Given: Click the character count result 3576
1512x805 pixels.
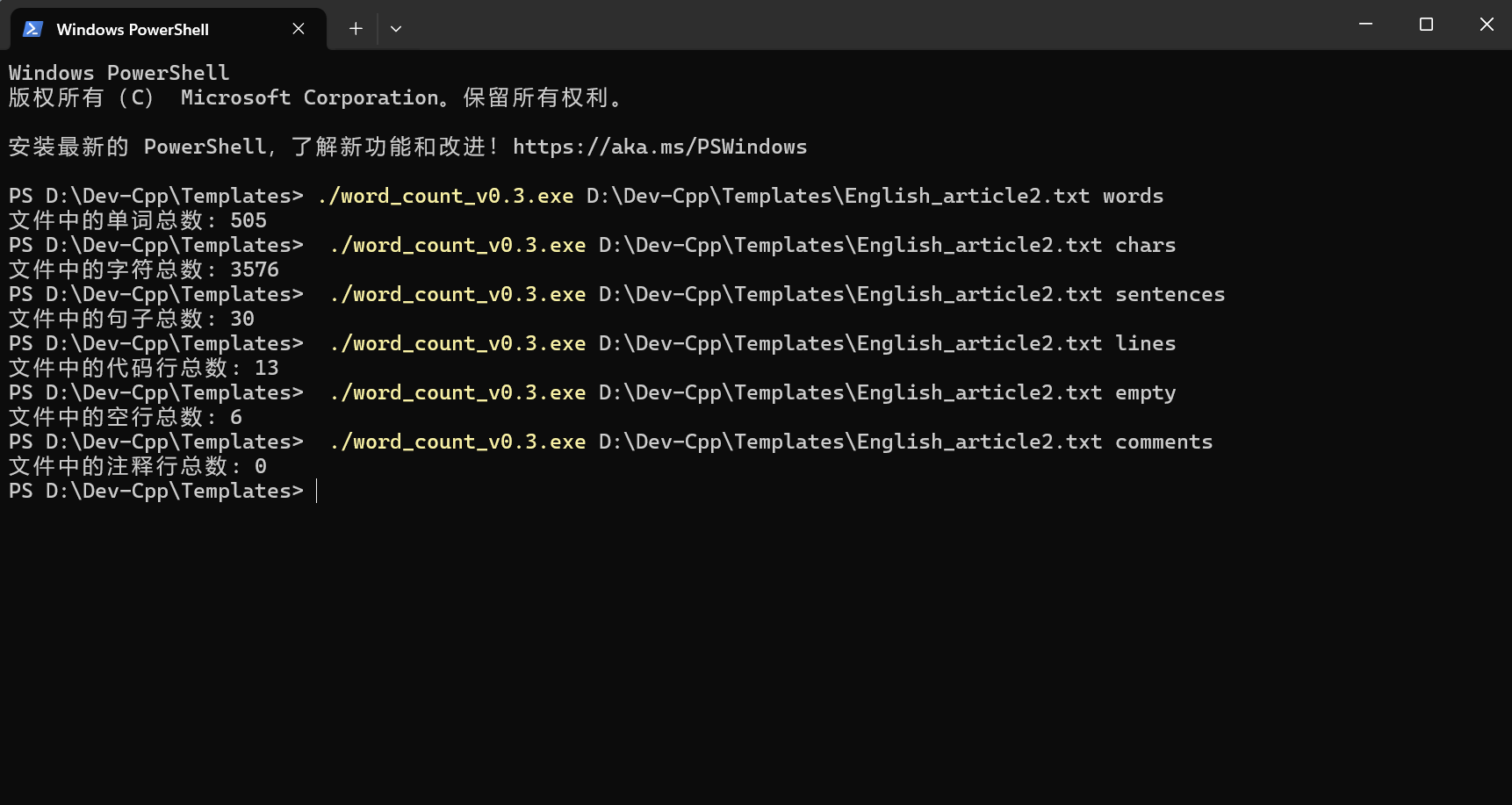Looking at the screenshot, I should click(x=255, y=270).
